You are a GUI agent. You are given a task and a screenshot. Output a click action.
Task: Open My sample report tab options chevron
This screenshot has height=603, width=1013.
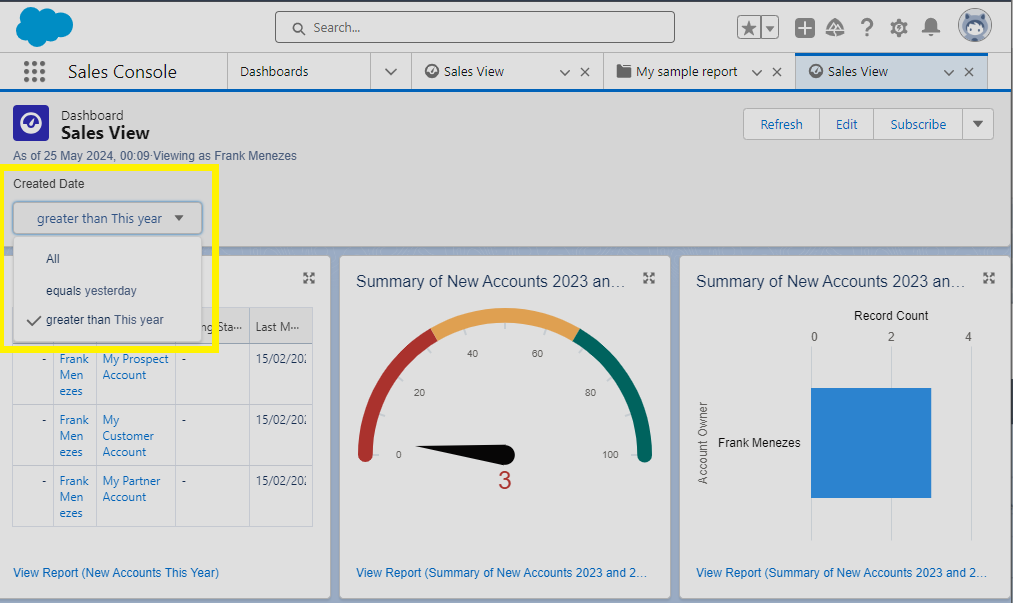tap(757, 72)
